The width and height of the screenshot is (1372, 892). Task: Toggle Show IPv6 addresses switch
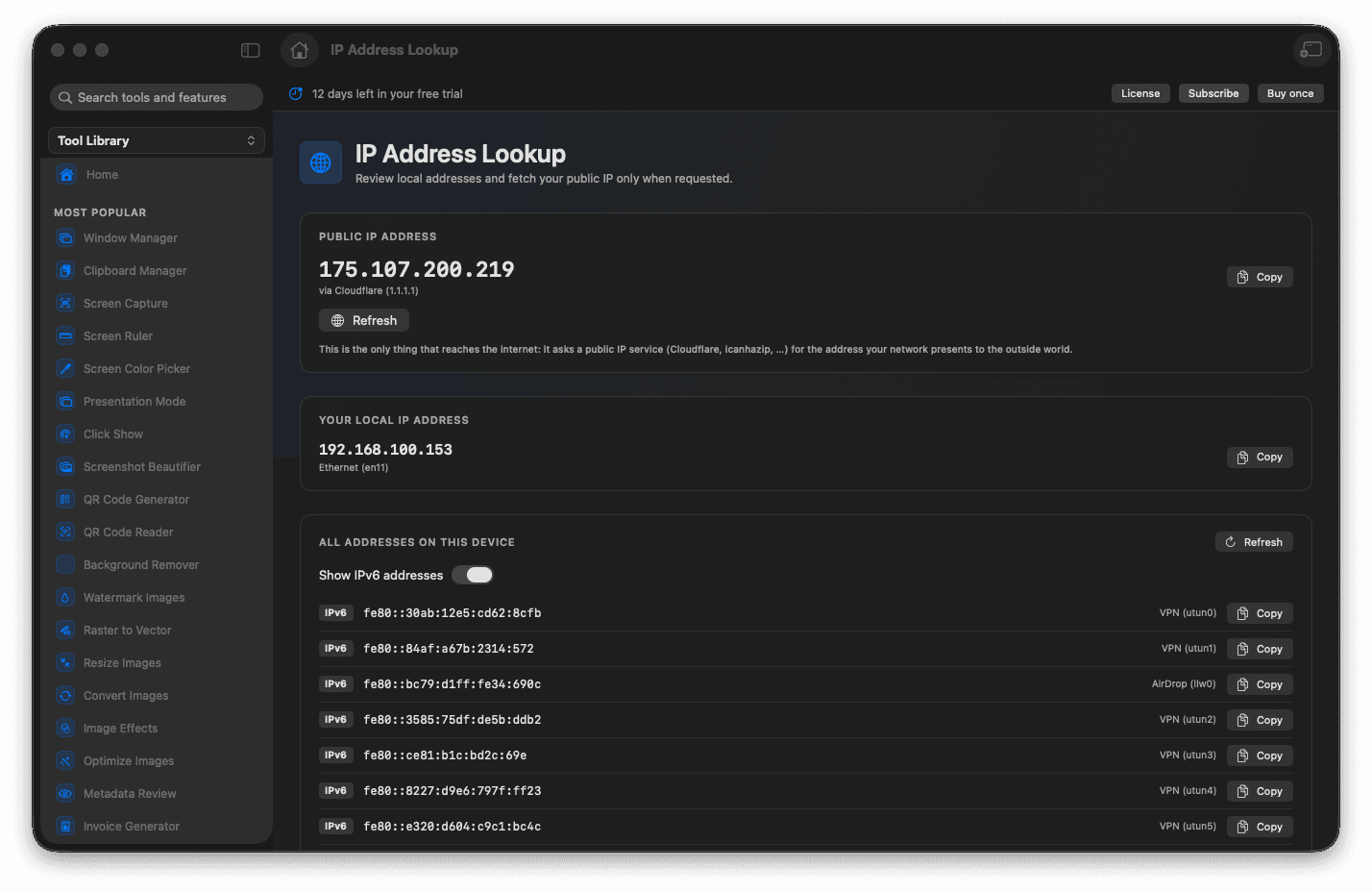pyautogui.click(x=473, y=575)
